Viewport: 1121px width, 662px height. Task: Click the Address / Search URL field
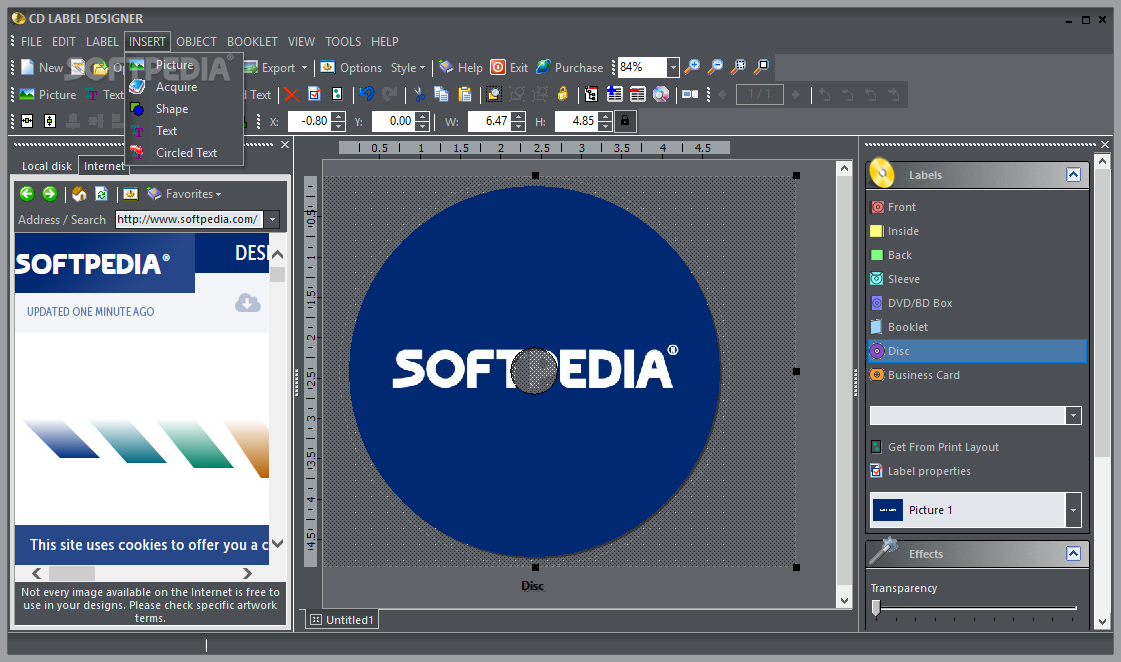190,219
